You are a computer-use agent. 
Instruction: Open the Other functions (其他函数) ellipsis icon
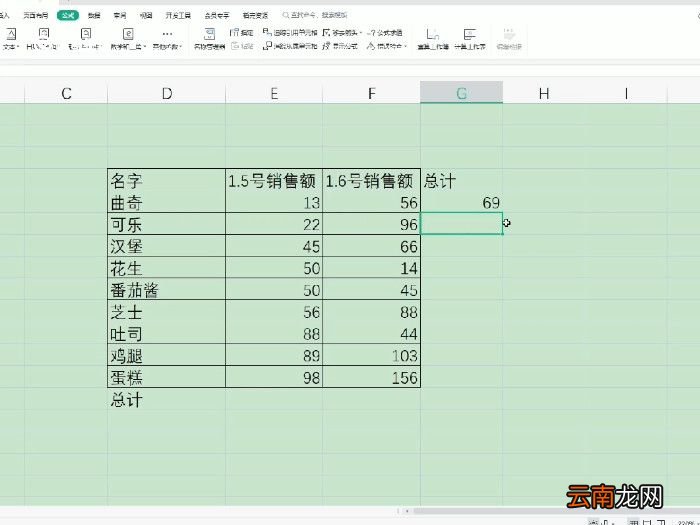(x=167, y=34)
